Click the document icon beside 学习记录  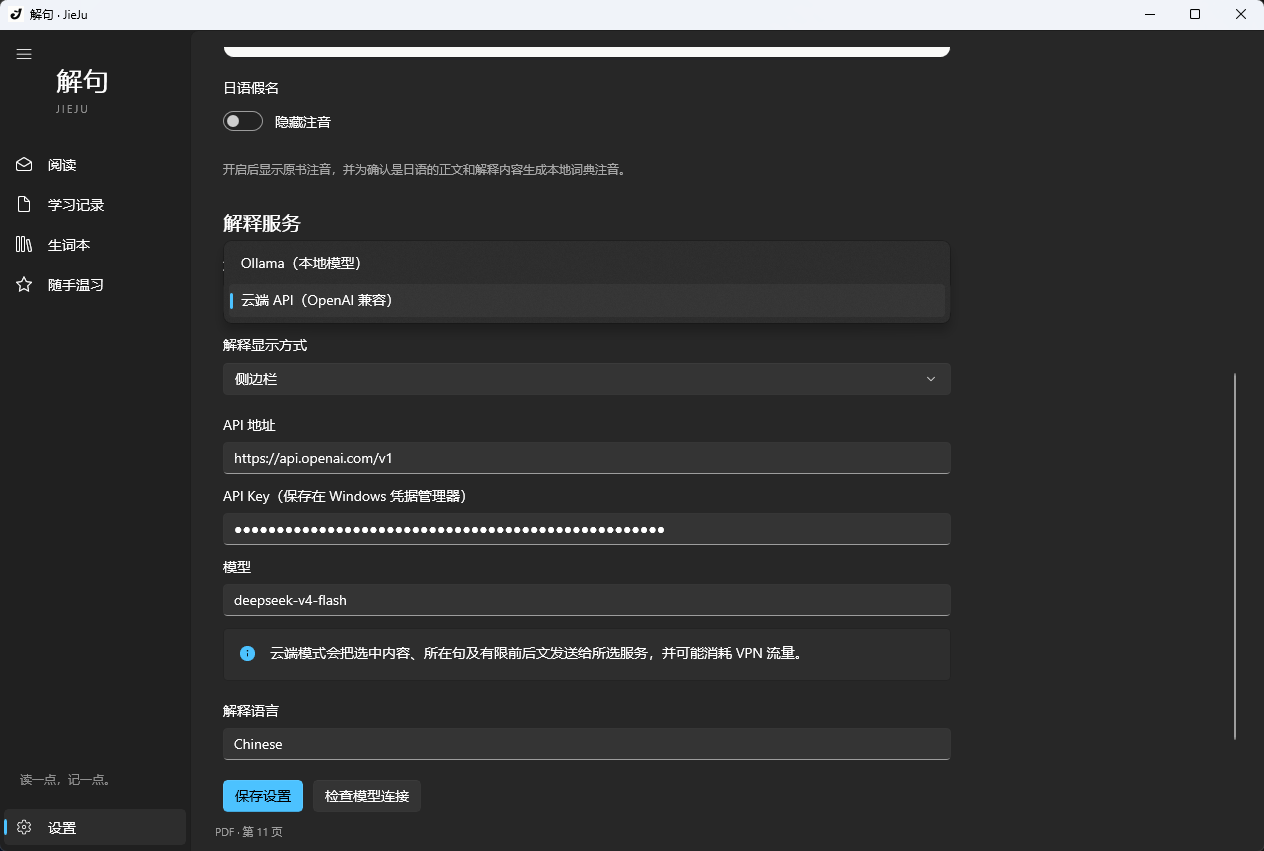tap(24, 205)
